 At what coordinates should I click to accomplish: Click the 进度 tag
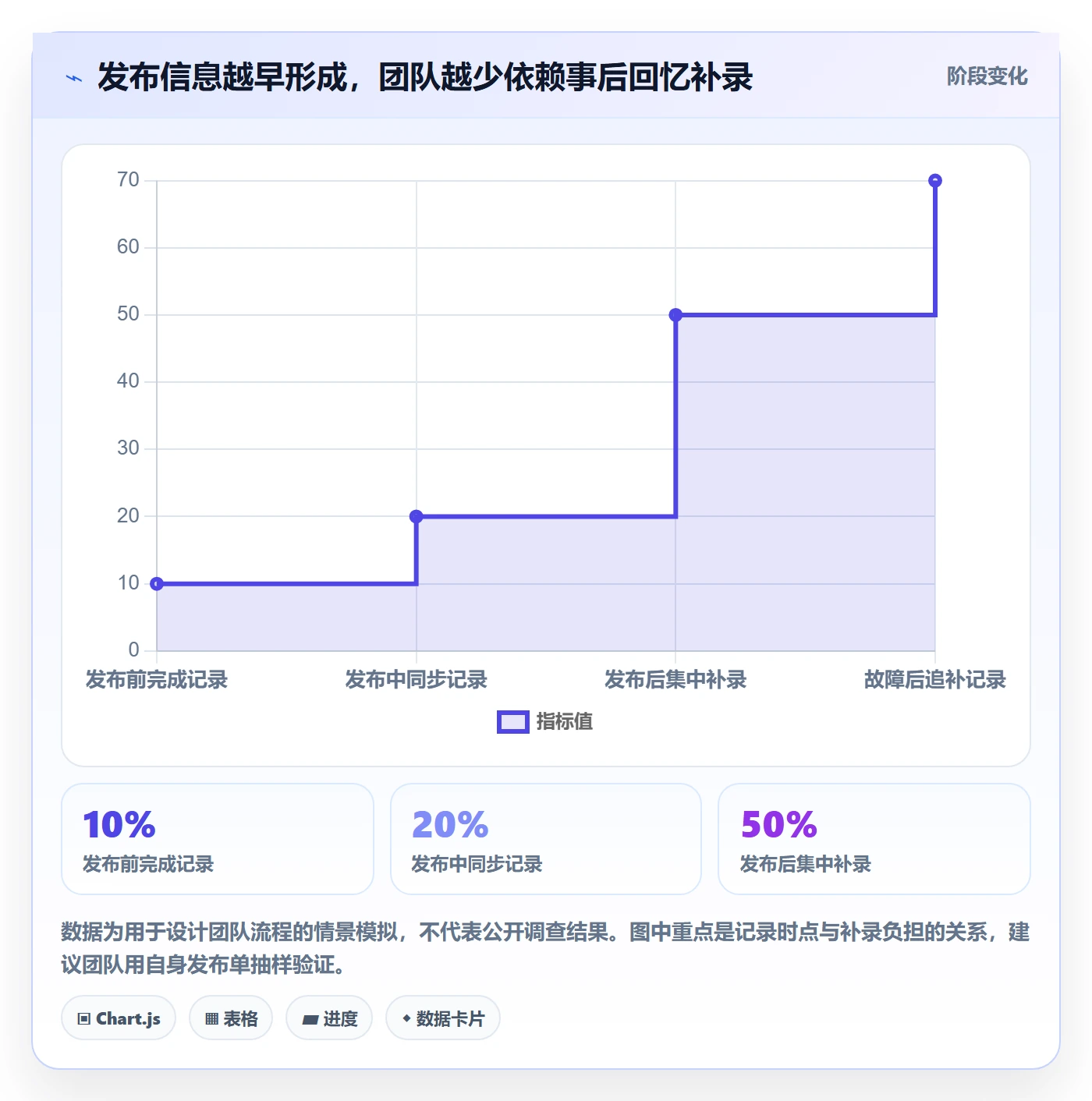329,1018
